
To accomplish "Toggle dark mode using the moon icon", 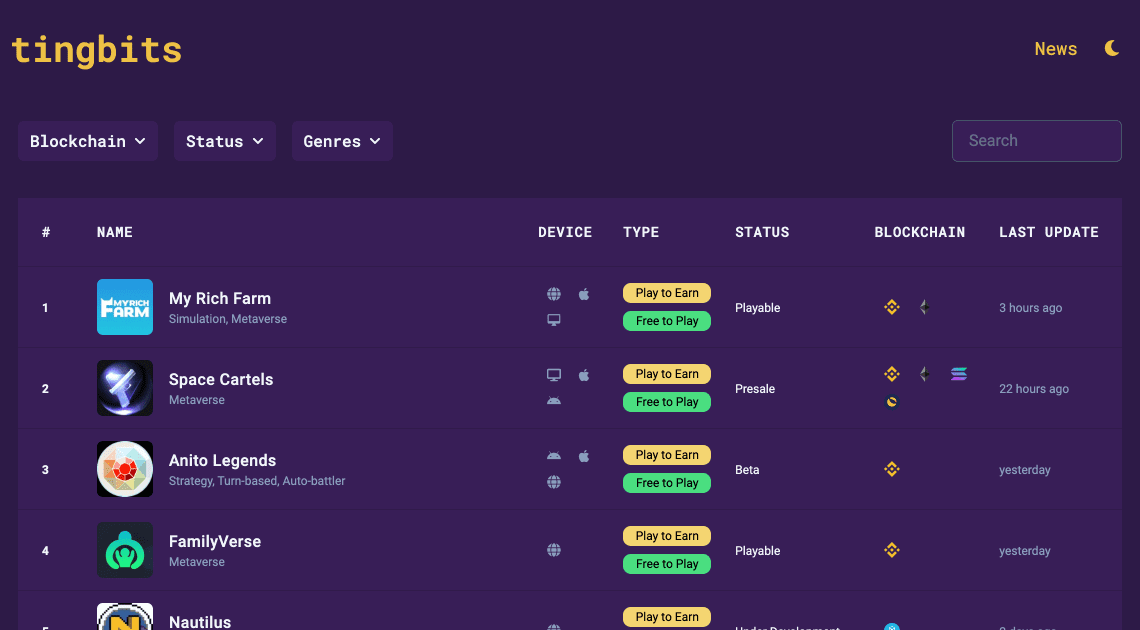I will click(1112, 47).
